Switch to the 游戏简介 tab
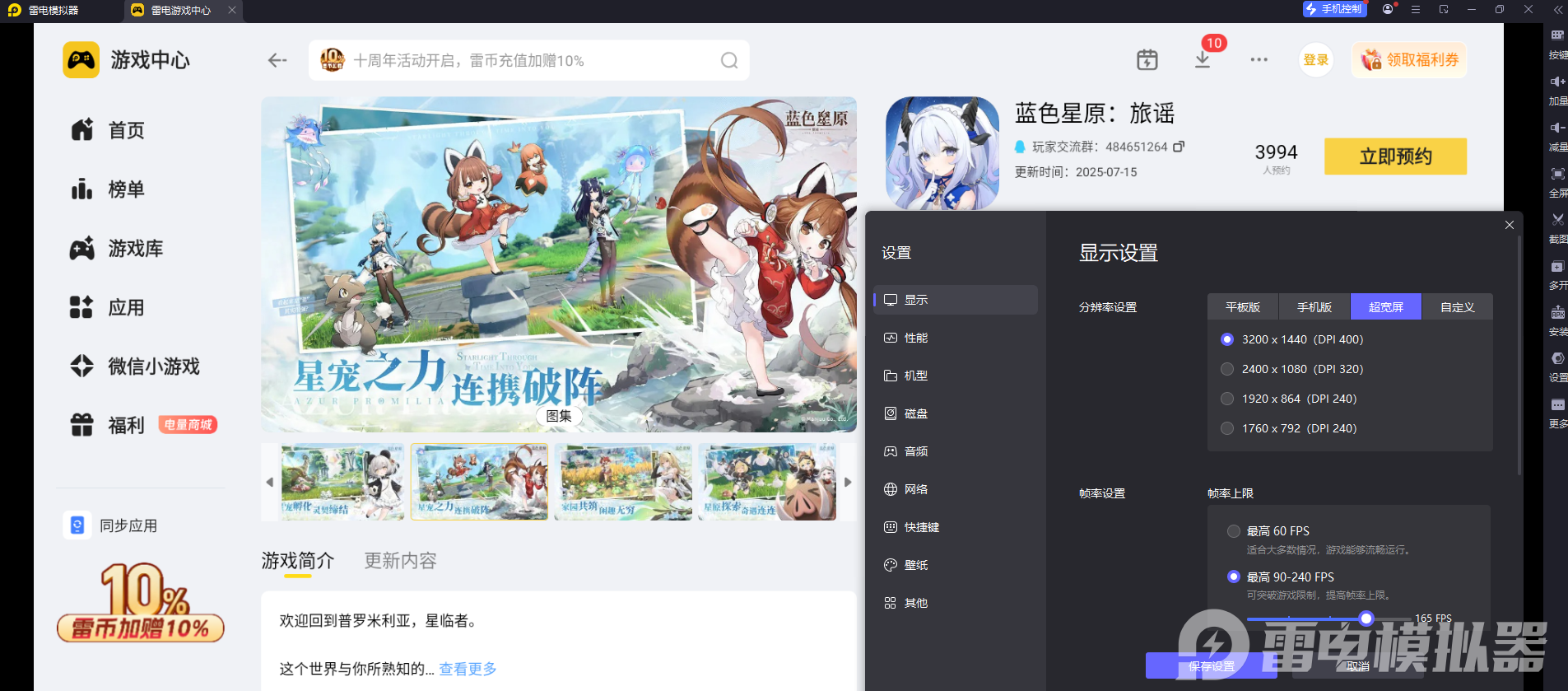Viewport: 1568px width, 691px height. point(298,561)
